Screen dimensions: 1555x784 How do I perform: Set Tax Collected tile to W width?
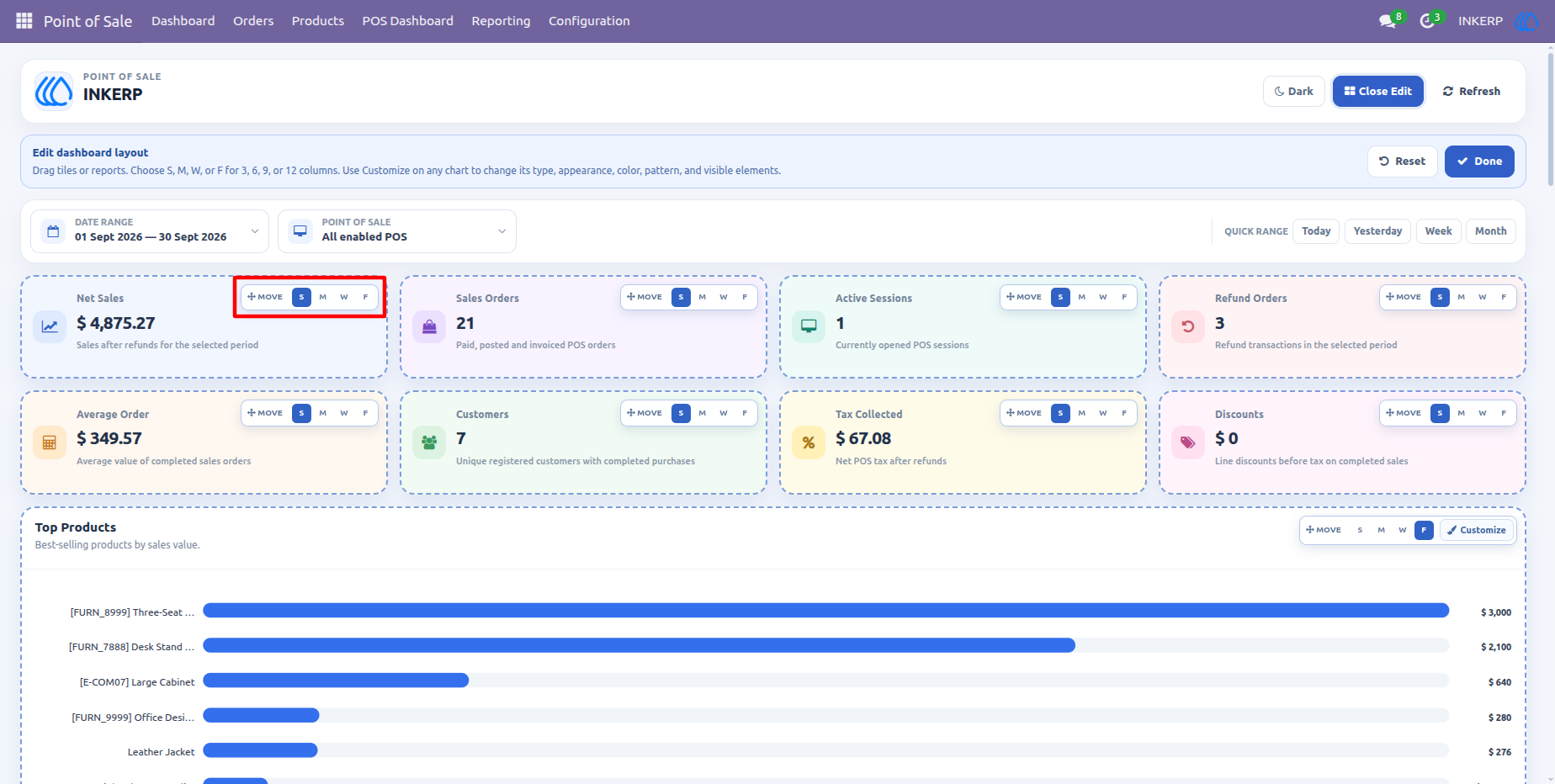click(1103, 413)
